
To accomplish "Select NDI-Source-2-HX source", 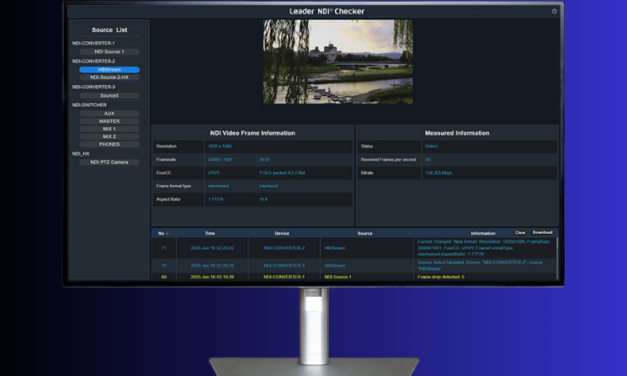I will (109, 77).
